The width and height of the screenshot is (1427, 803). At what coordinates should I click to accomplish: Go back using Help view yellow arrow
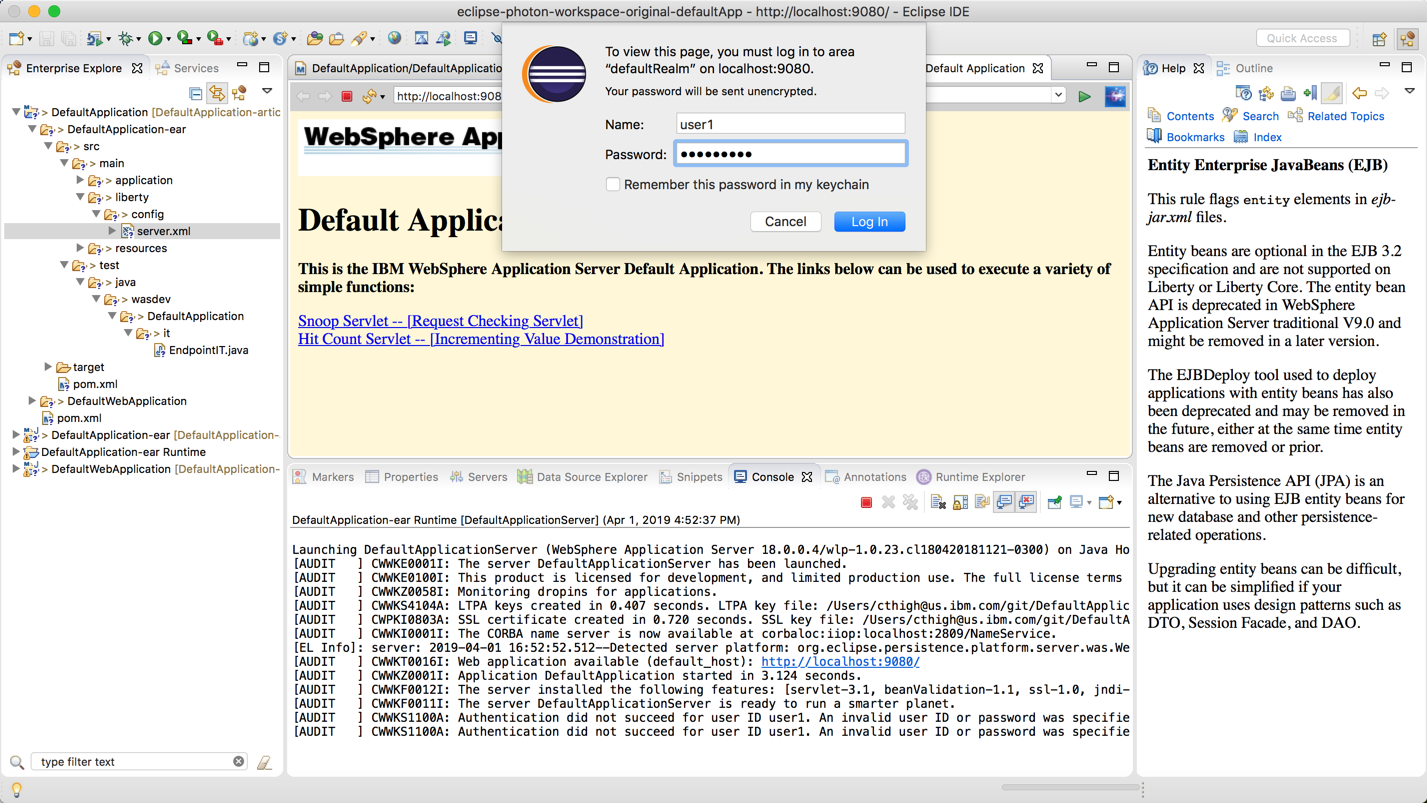tap(1359, 93)
